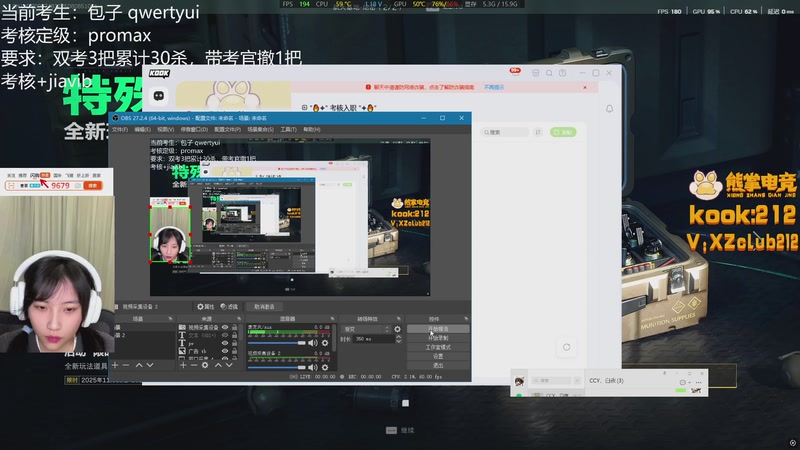
Task: Open OBS 配置文件(P) menu
Action: click(228, 130)
